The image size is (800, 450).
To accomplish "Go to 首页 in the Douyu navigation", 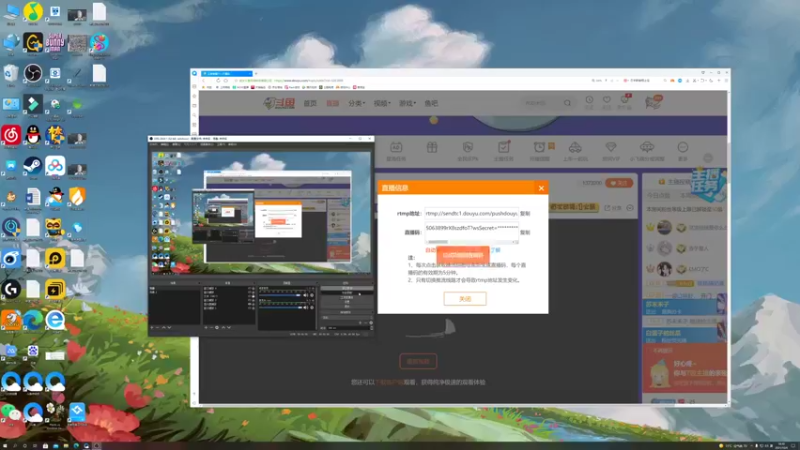I will coord(310,103).
